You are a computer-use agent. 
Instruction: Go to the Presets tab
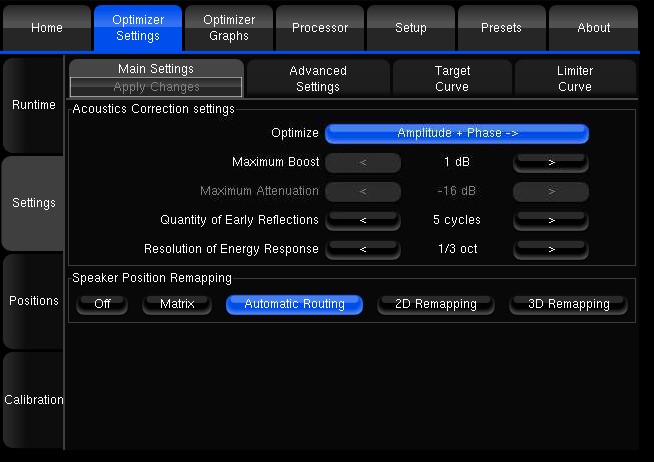point(501,28)
